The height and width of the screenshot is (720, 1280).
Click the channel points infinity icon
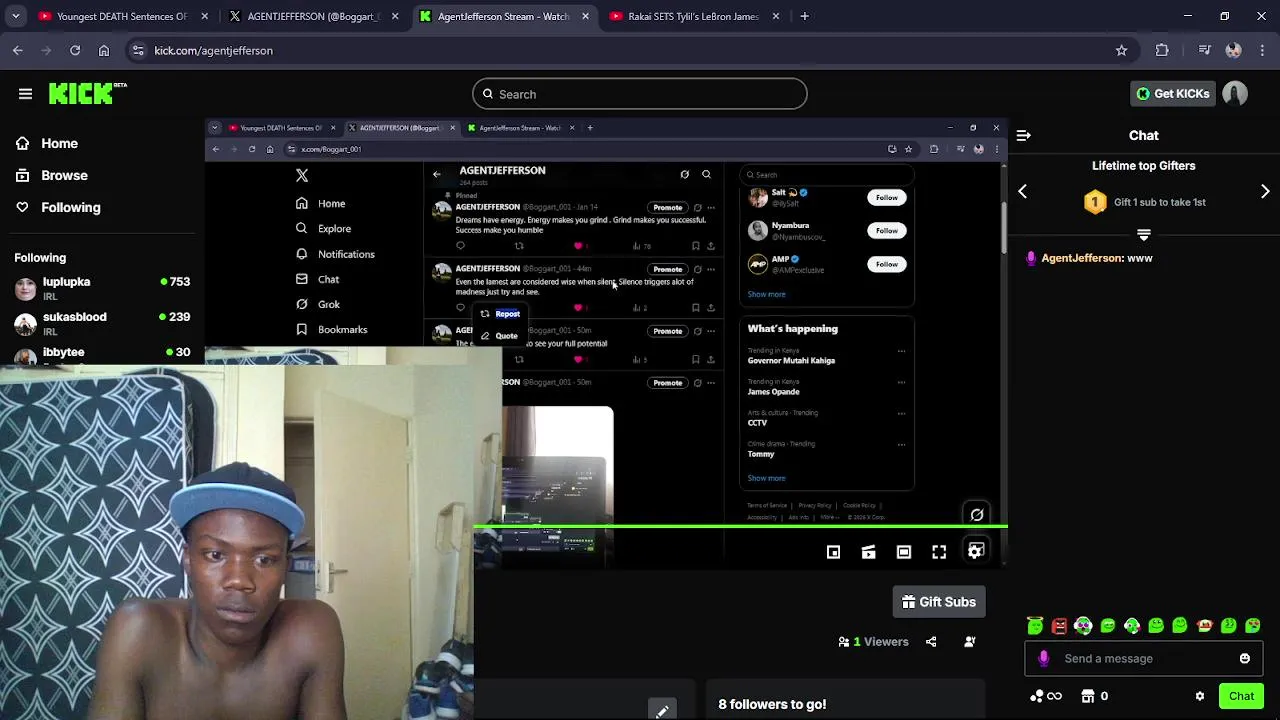click(x=1046, y=696)
